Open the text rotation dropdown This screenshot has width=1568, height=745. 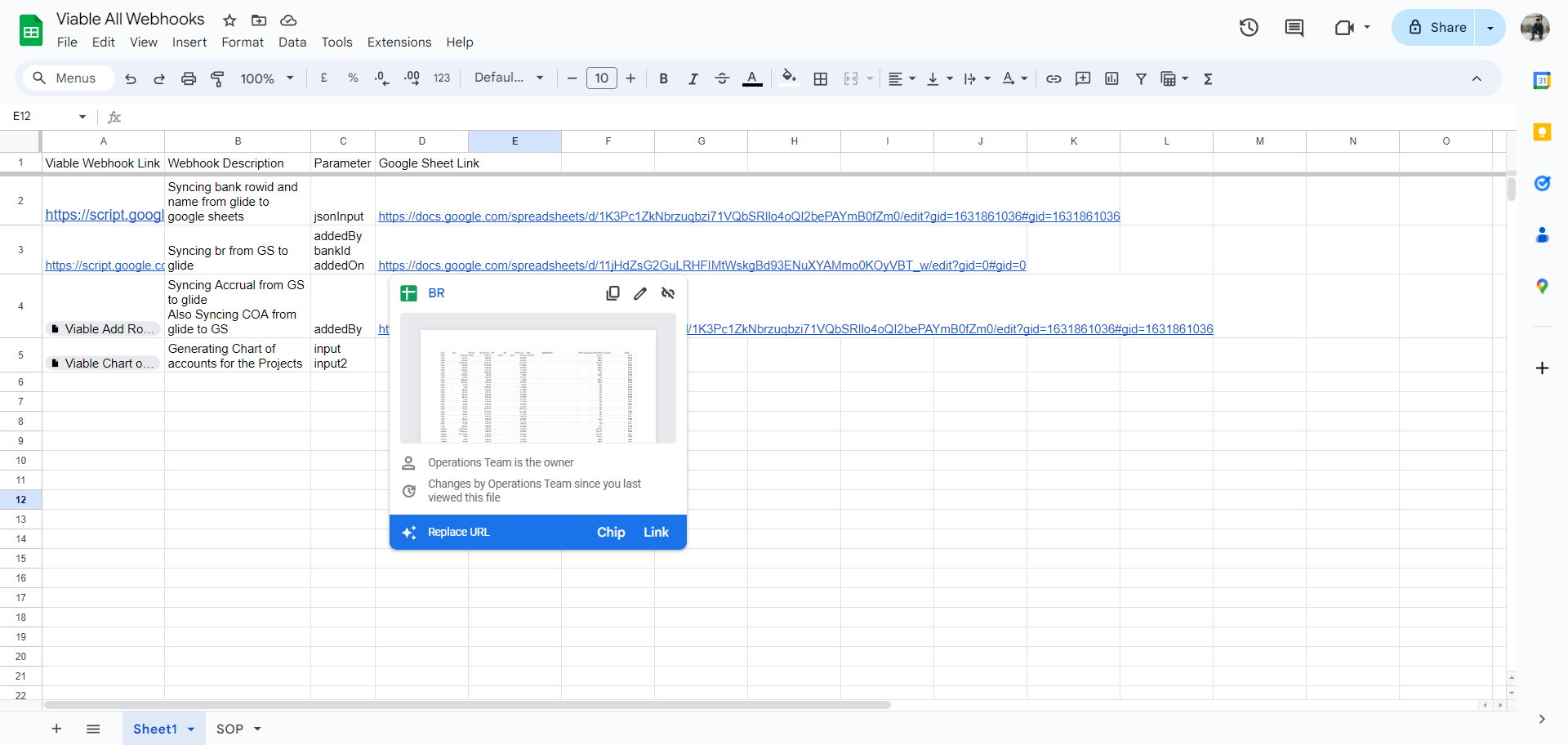1014,78
